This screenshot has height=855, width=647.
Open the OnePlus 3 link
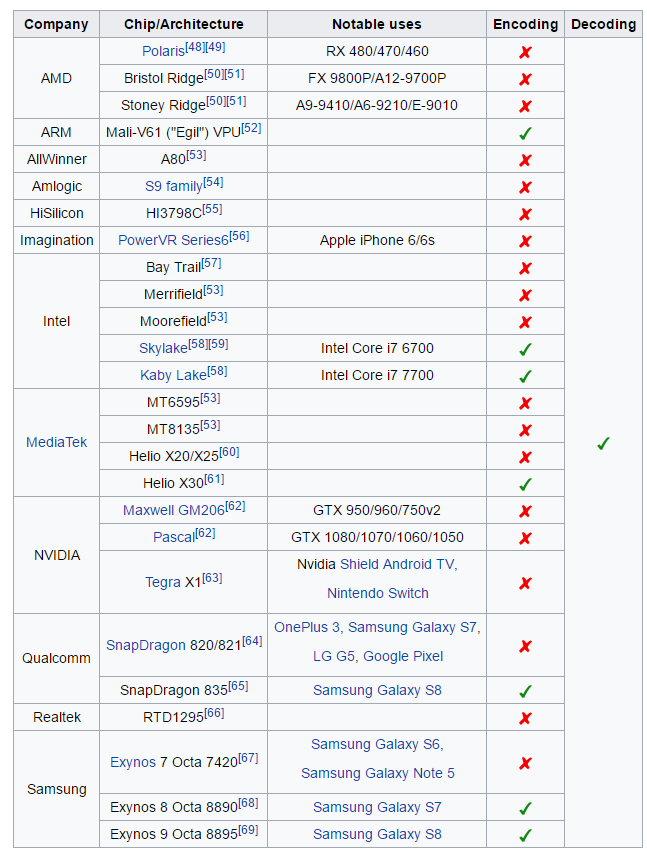(x=307, y=628)
